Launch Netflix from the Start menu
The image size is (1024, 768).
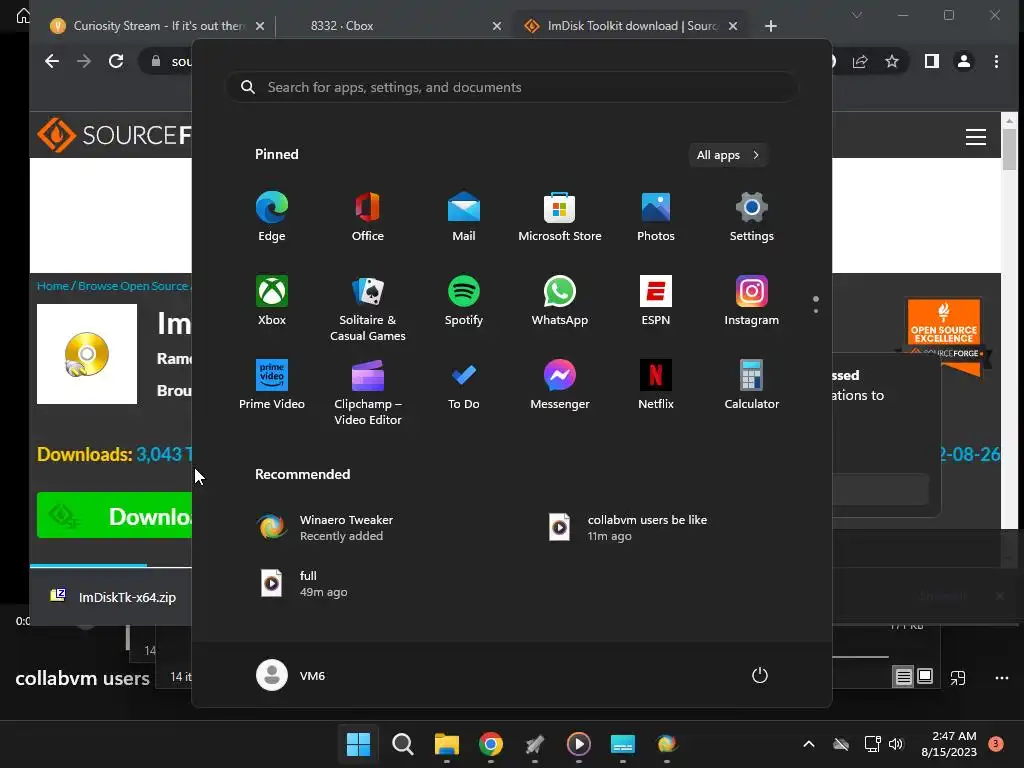[656, 385]
